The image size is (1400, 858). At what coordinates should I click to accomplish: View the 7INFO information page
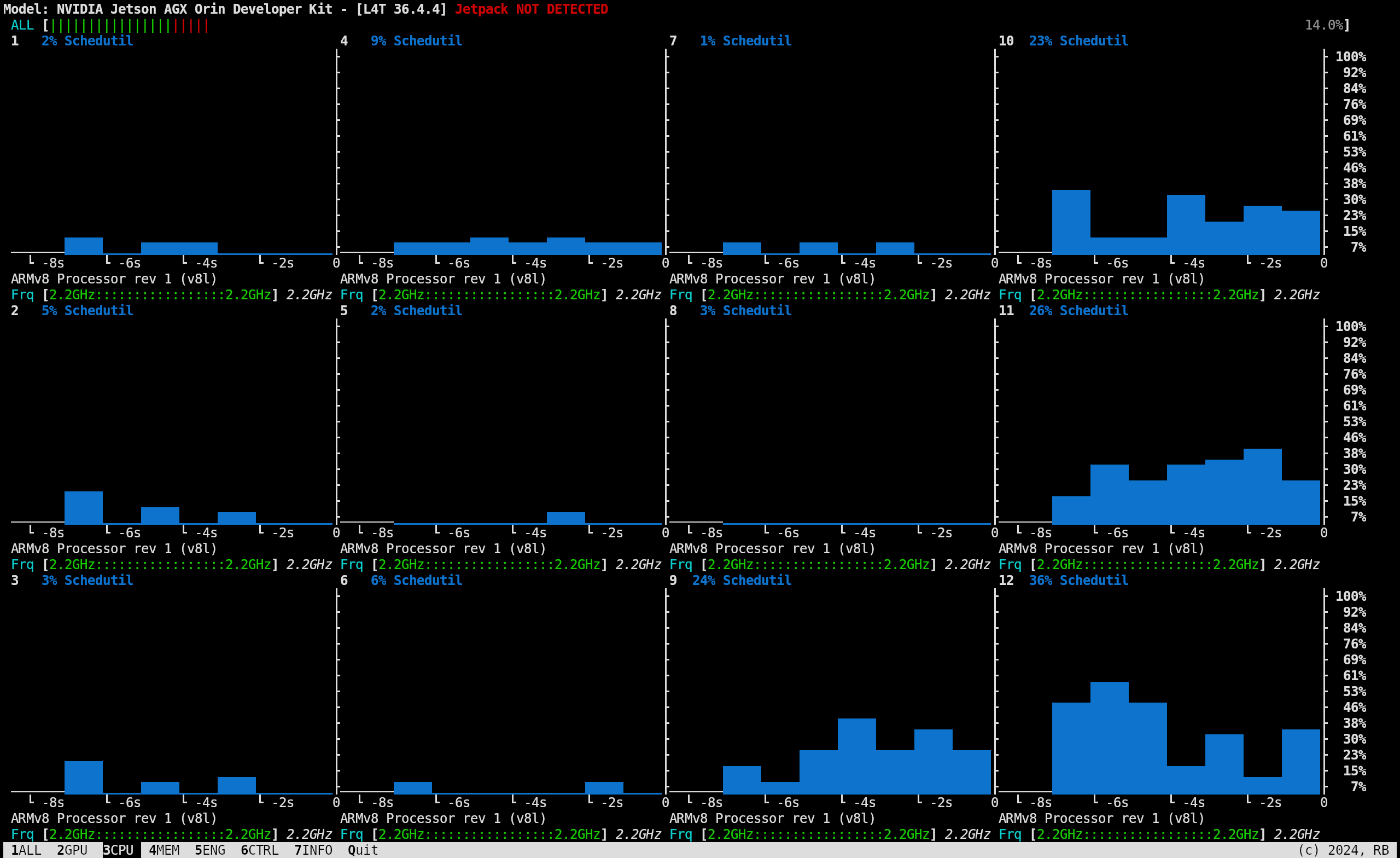pos(313,850)
